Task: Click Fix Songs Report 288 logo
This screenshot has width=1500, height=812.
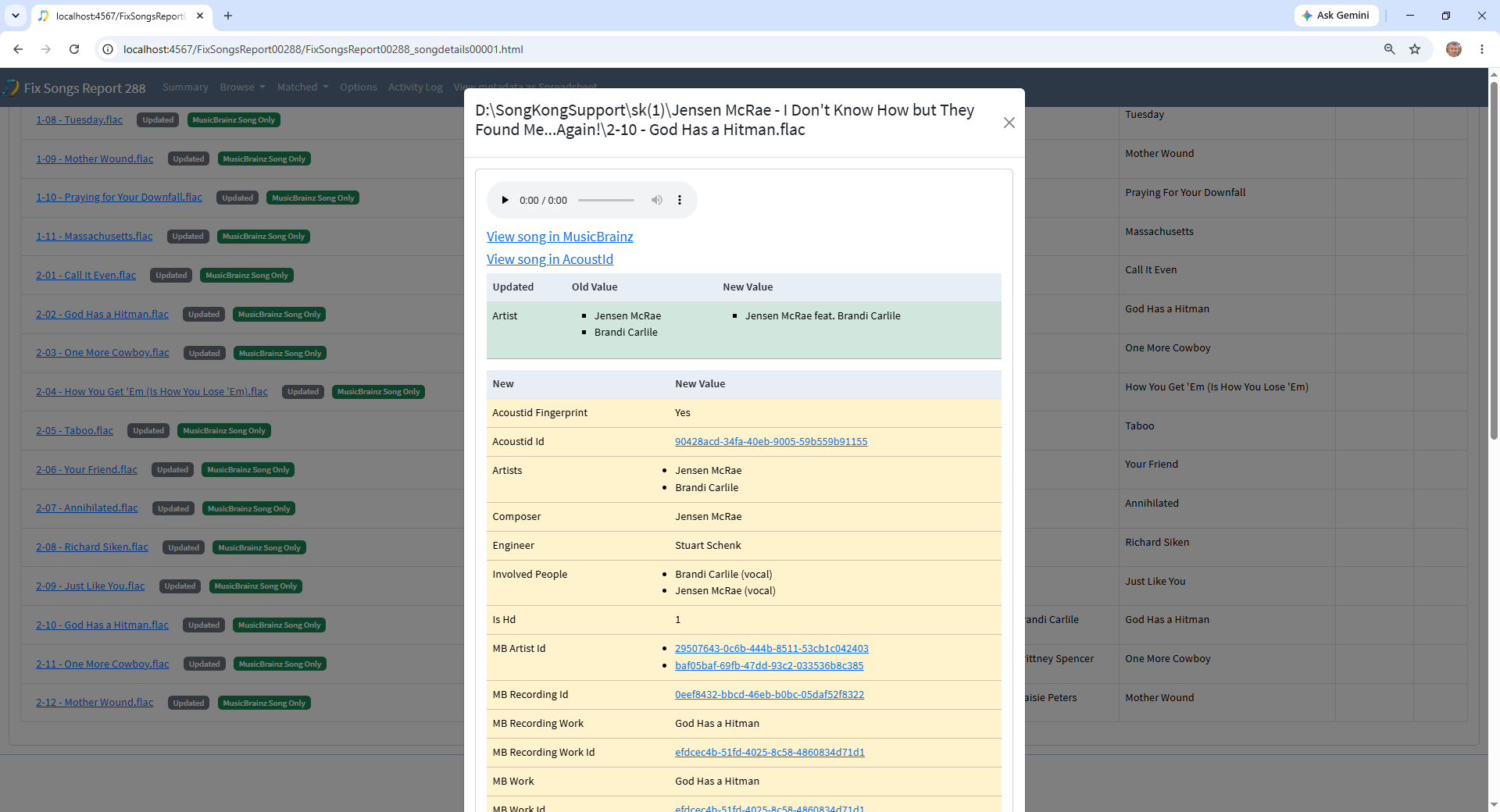Action: pyautogui.click(x=74, y=88)
